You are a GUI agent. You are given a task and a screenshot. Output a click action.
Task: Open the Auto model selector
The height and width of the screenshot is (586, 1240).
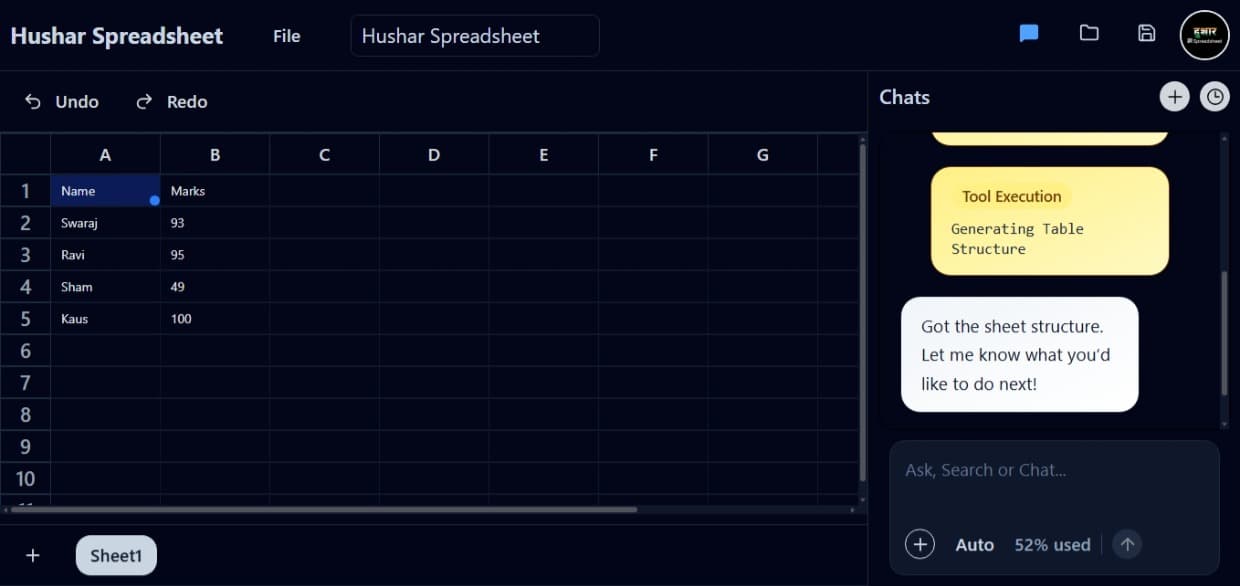974,544
